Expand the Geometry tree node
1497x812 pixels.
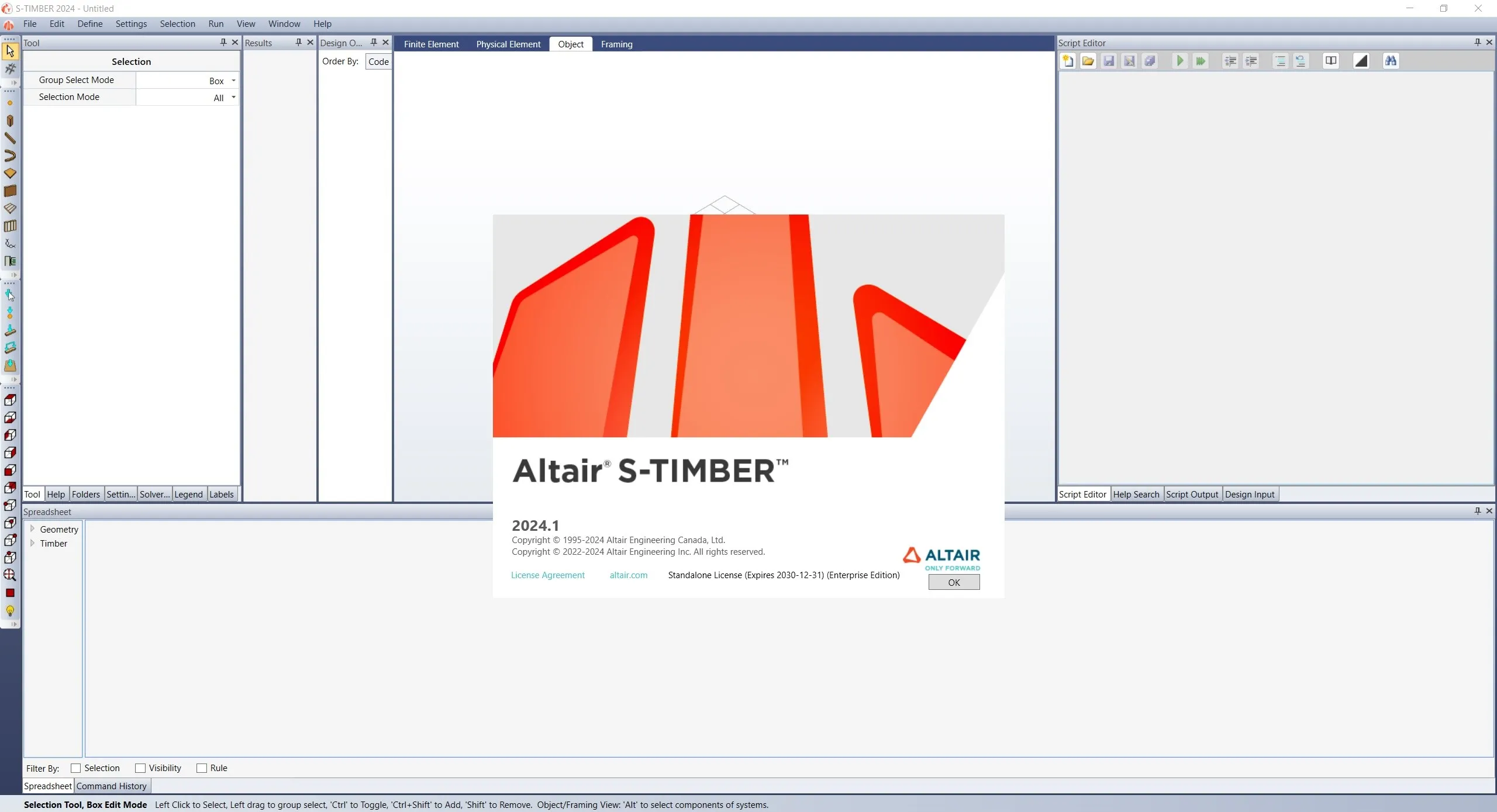[32, 528]
